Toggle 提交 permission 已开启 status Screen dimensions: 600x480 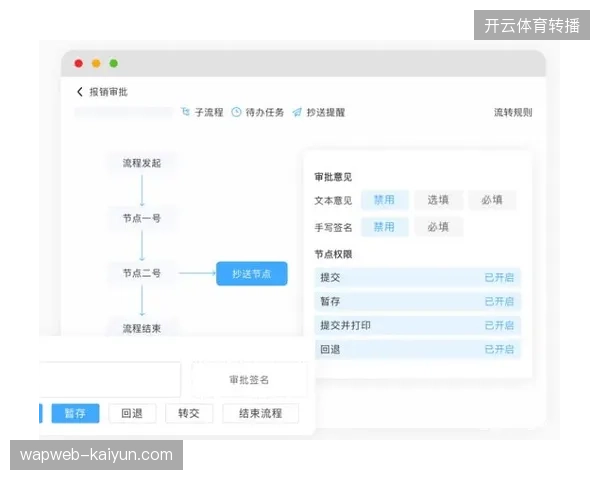click(499, 278)
